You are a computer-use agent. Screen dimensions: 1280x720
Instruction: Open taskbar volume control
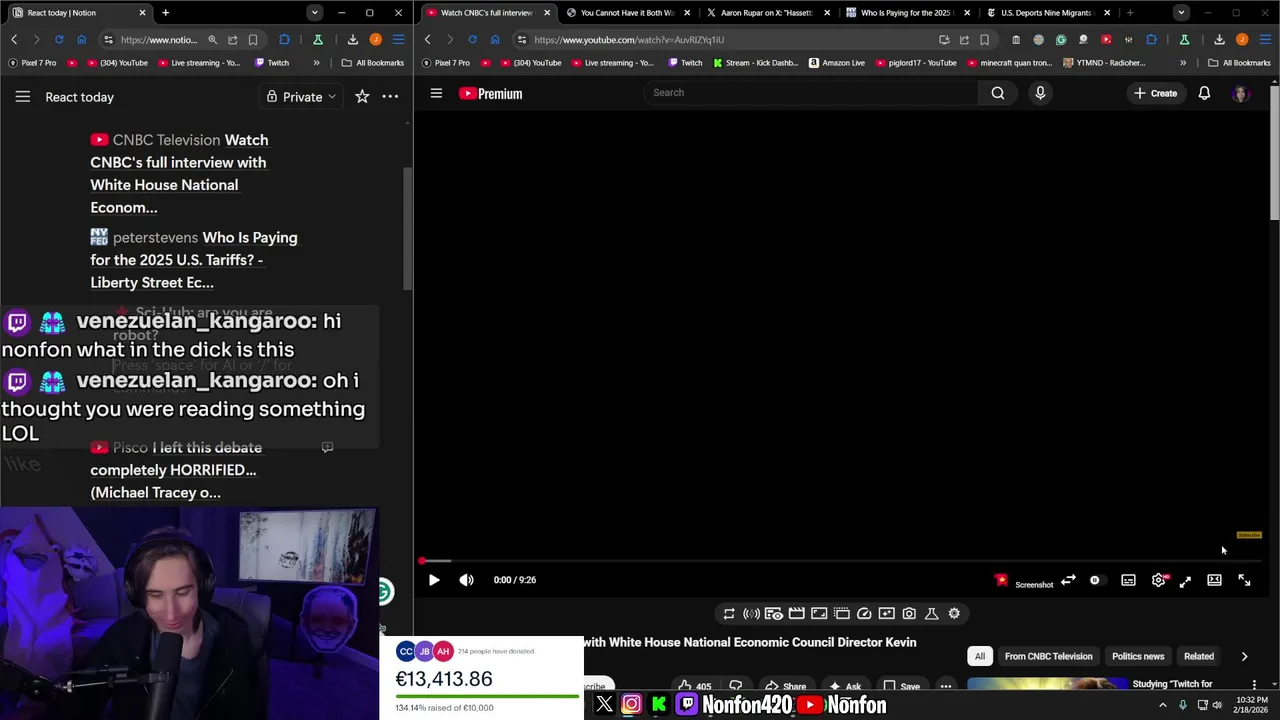pyautogui.click(x=1217, y=705)
